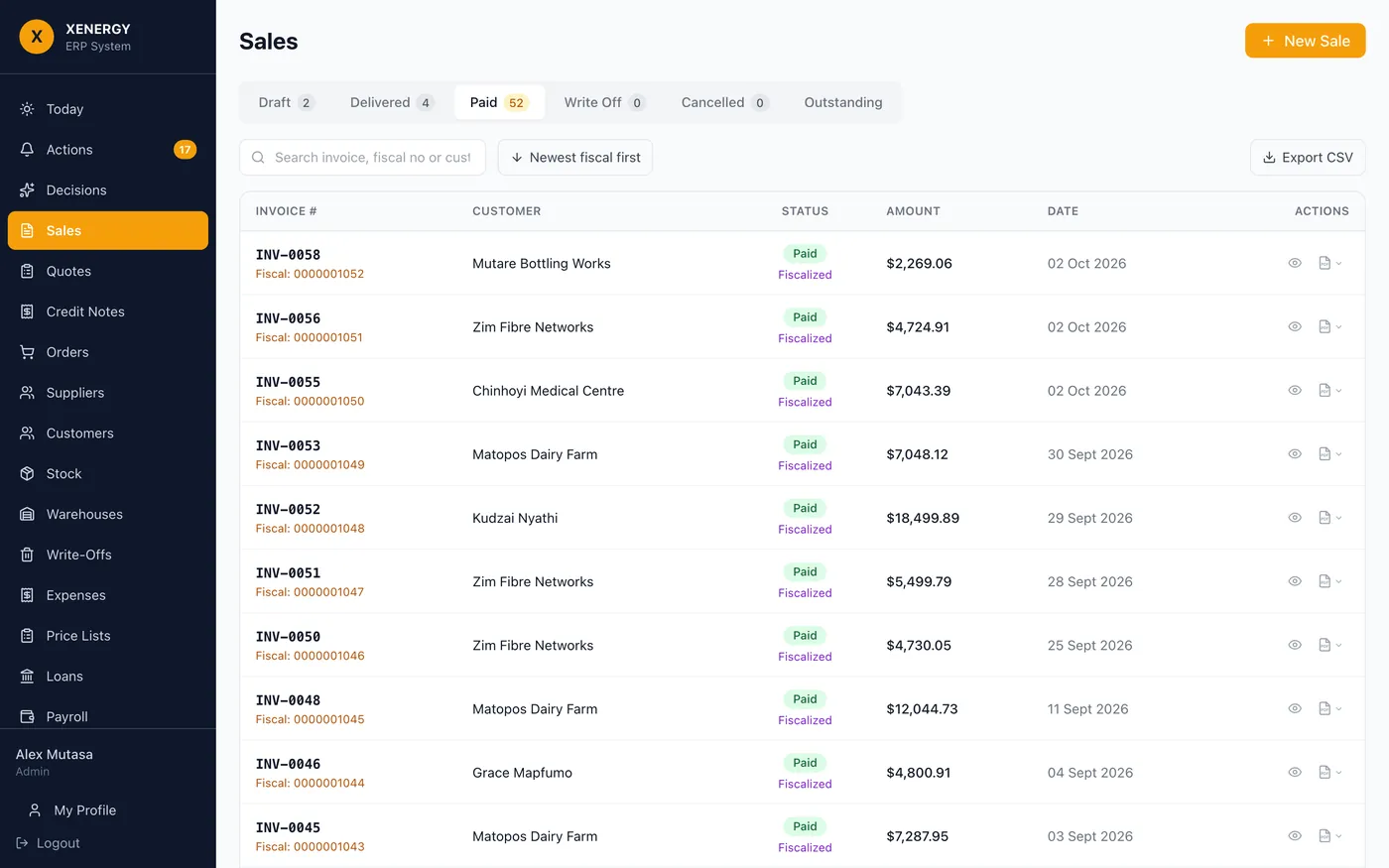Open Payroll in the sidebar
Viewport: 1389px width, 868px height.
pos(108,716)
